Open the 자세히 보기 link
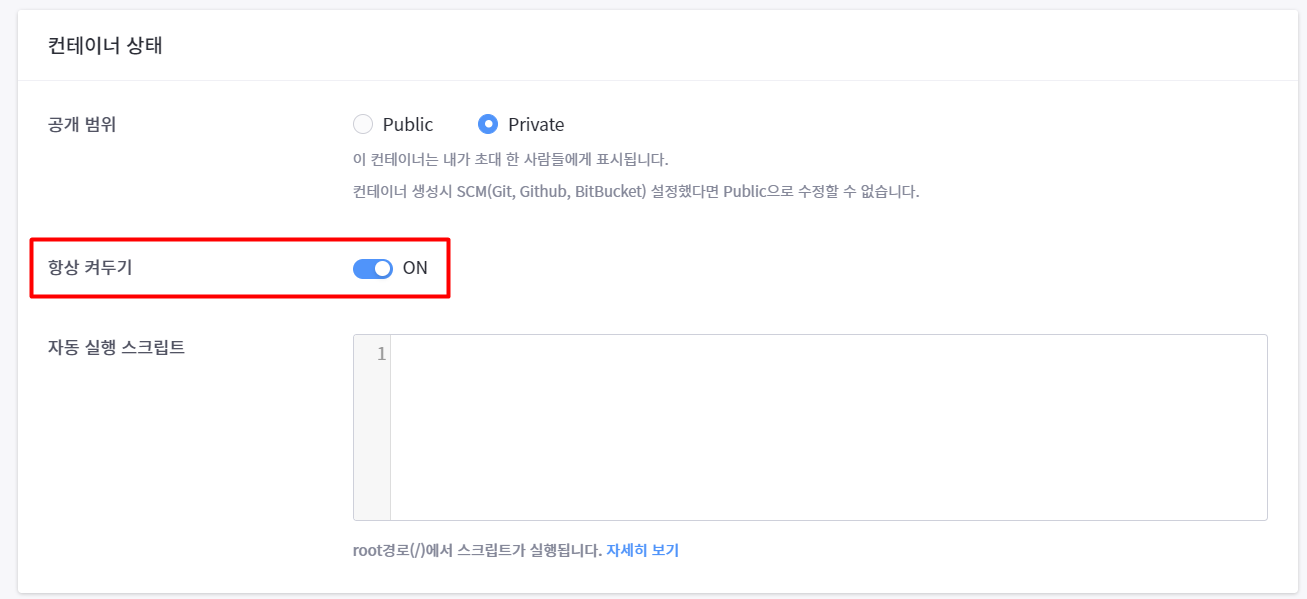This screenshot has height=599, width=1307. pyautogui.click(x=642, y=550)
